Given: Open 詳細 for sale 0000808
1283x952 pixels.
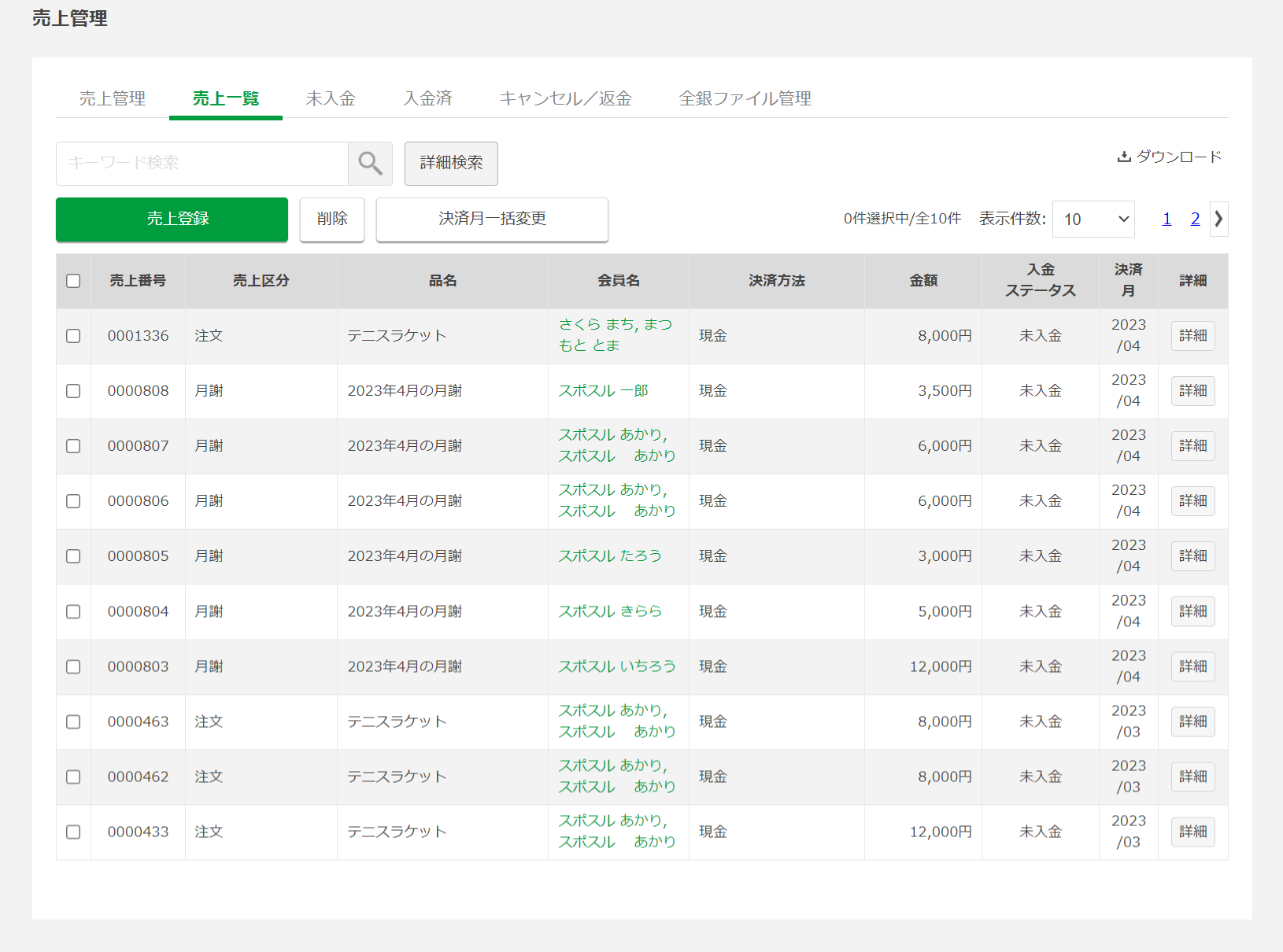Looking at the screenshot, I should (x=1192, y=391).
